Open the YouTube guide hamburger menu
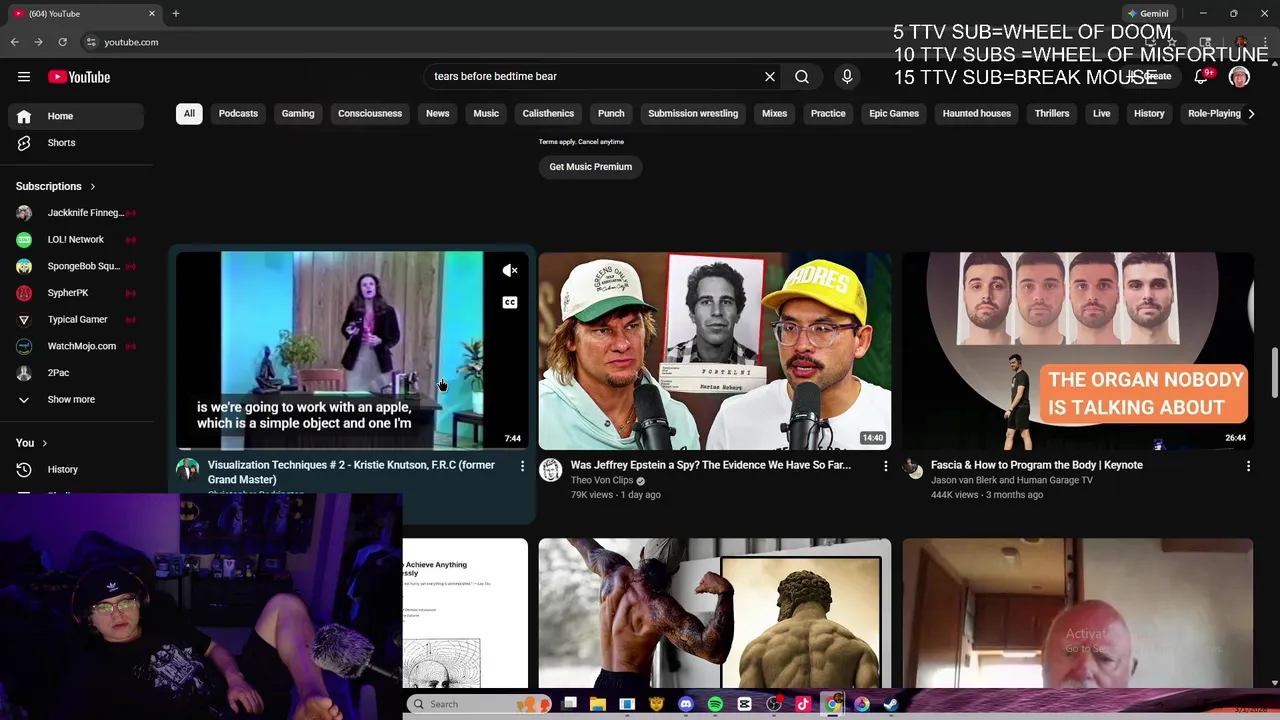 [24, 77]
